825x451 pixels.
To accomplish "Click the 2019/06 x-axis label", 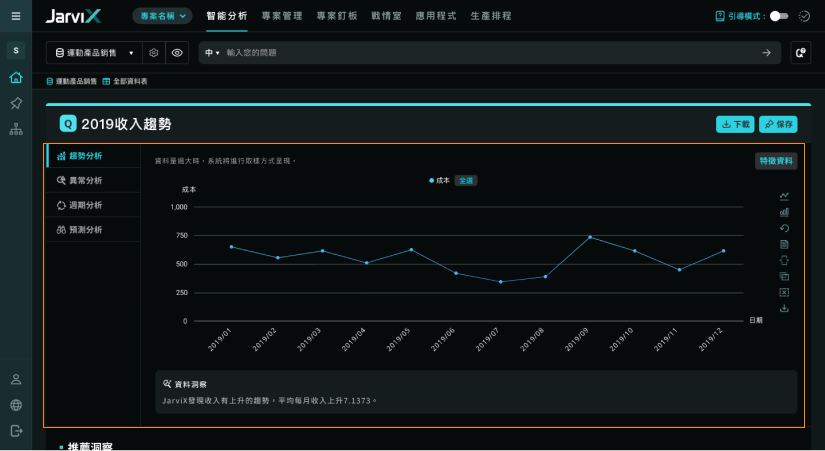I will (x=443, y=339).
